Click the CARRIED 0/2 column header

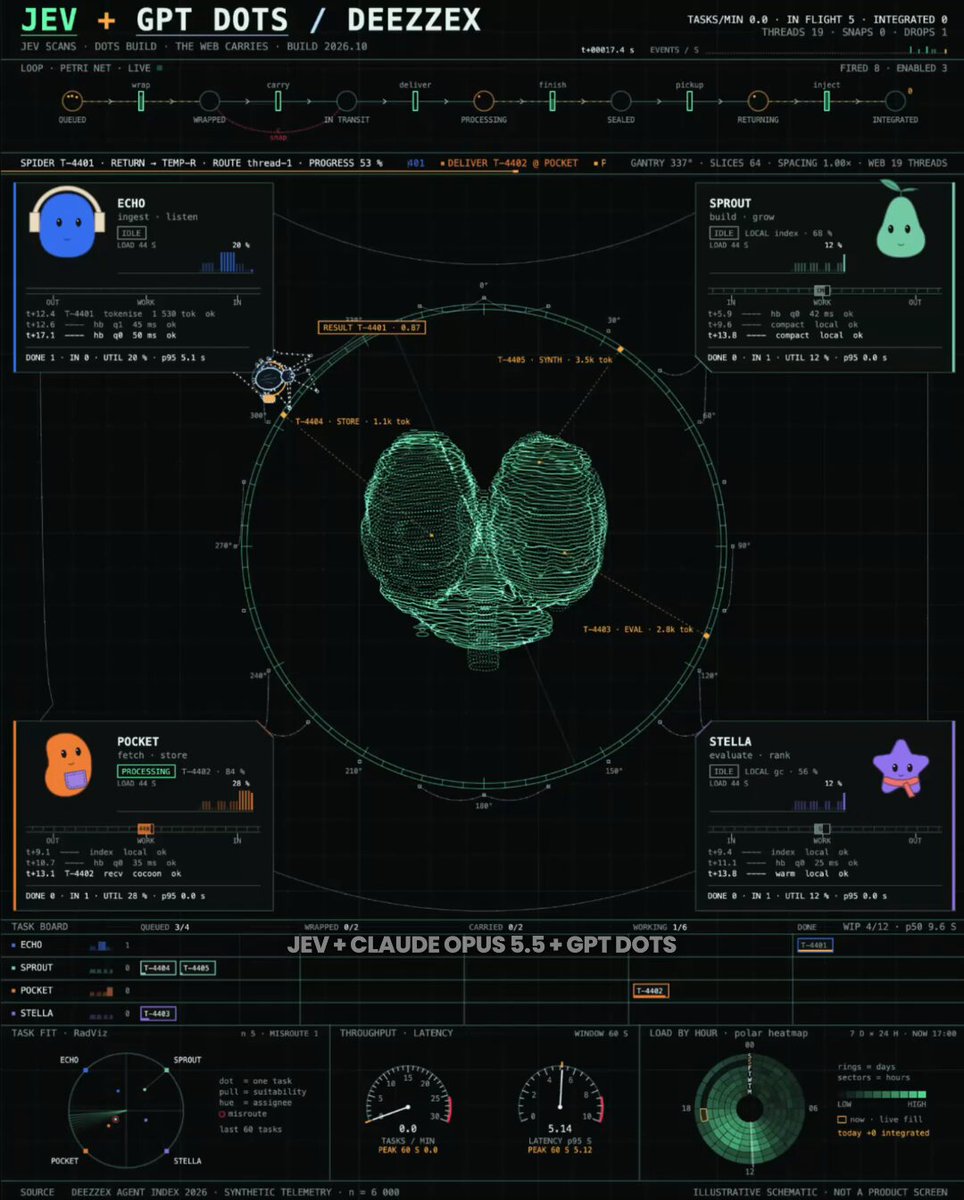pyautogui.click(x=496, y=927)
